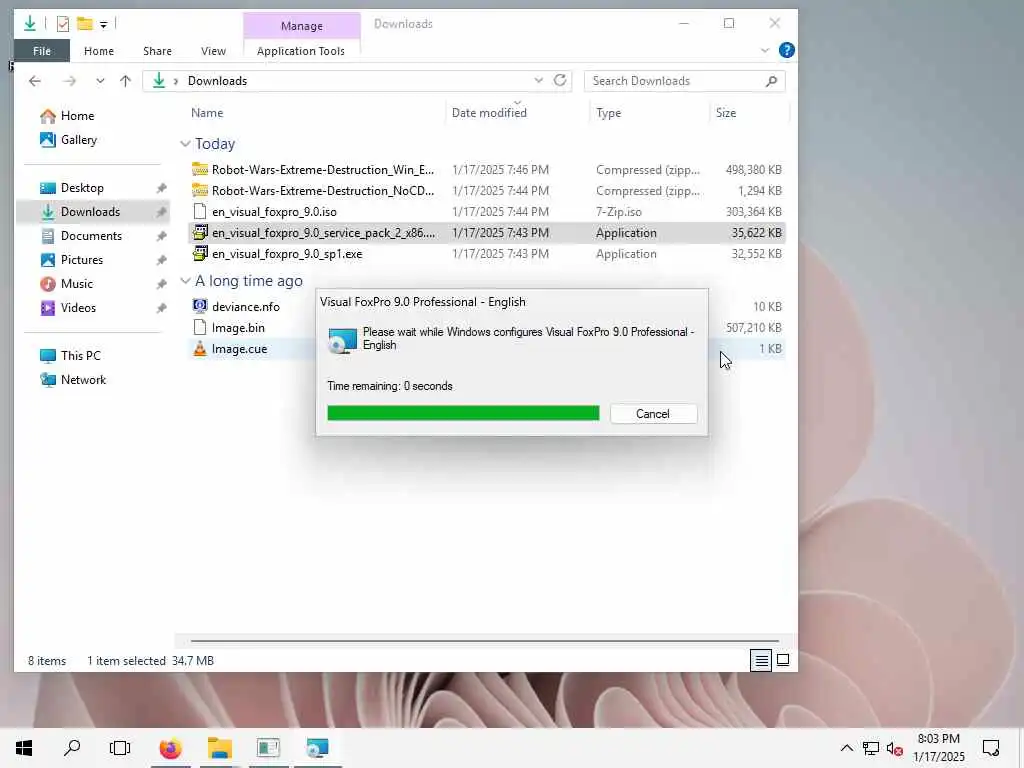1024x768 pixels.
Task: Open taskbar Search
Action: [x=72, y=748]
